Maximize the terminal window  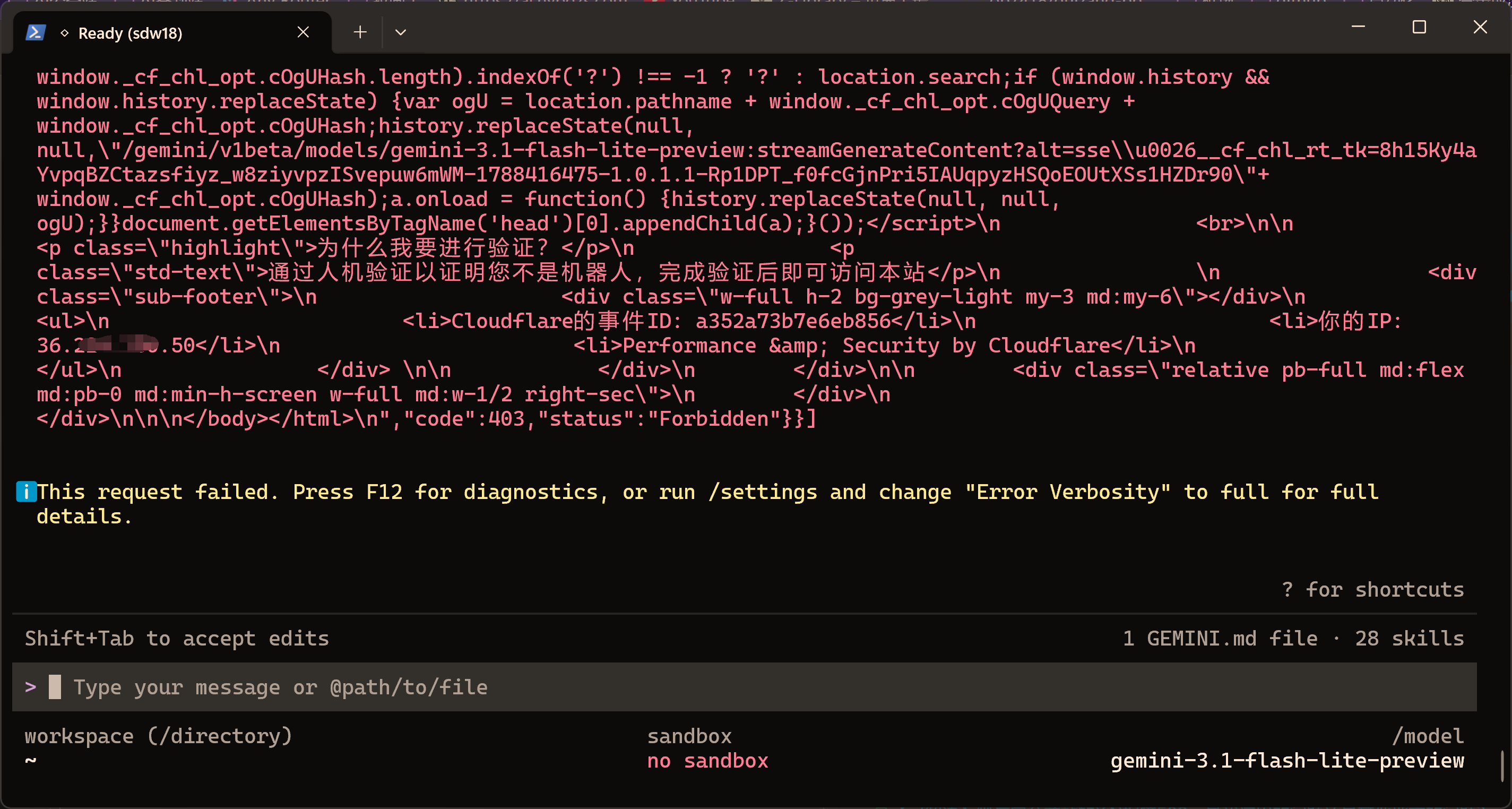point(1419,27)
